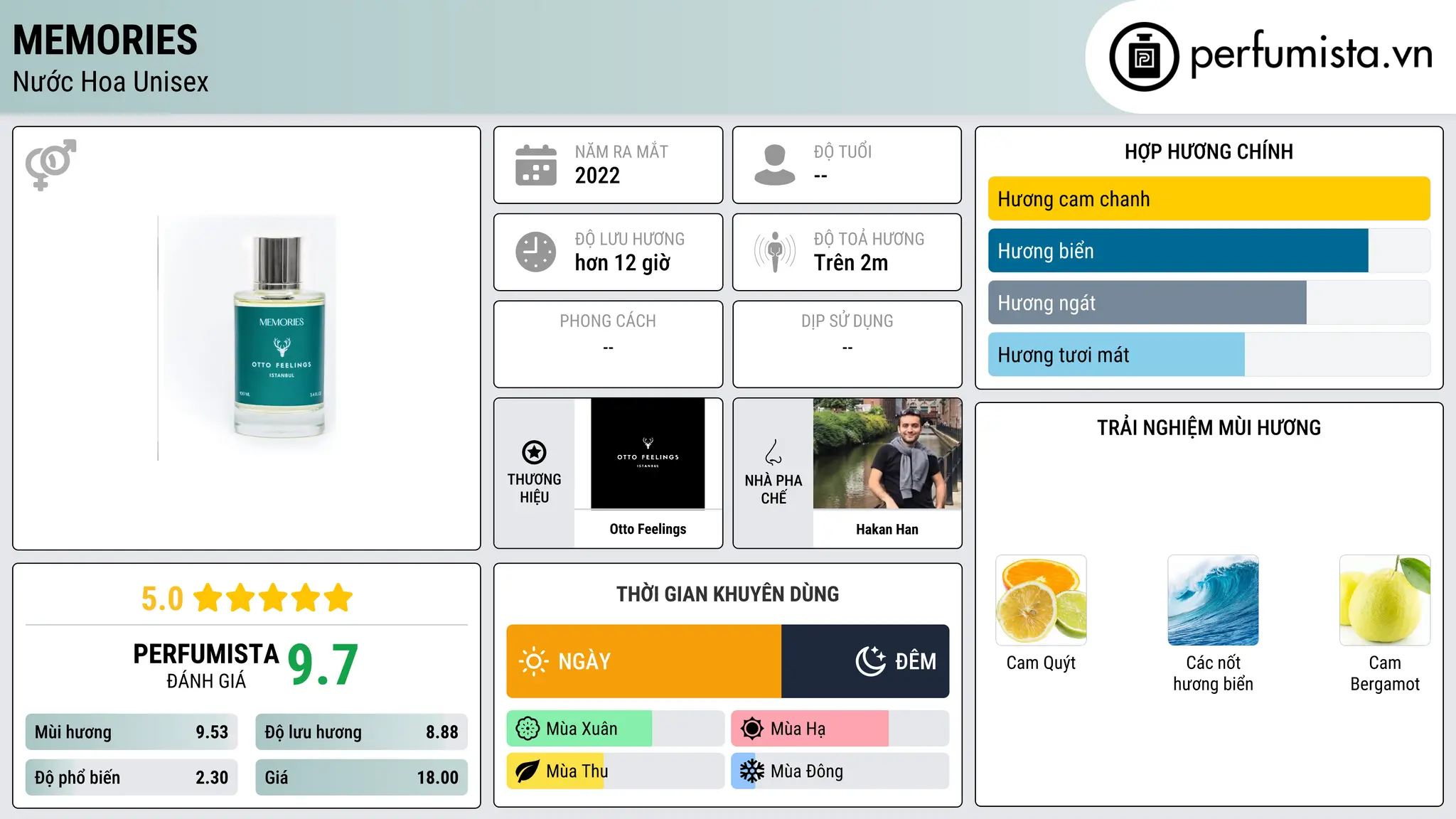Image resolution: width=1456 pixels, height=819 pixels.
Task: Open the Otto Feelings brand name link
Action: pyautogui.click(x=648, y=529)
